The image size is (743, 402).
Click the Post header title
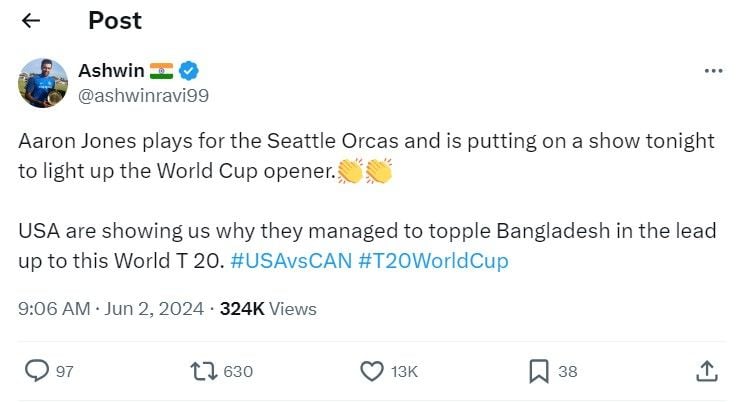[x=115, y=20]
